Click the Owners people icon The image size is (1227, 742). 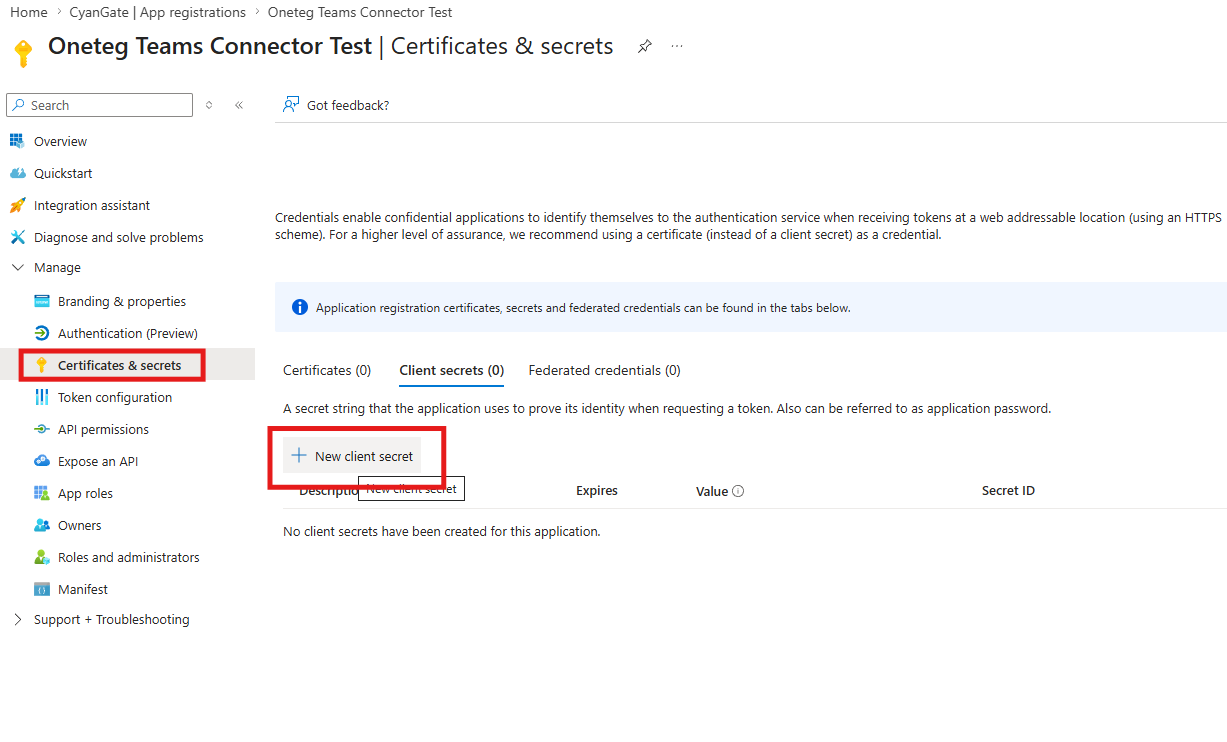tap(41, 525)
